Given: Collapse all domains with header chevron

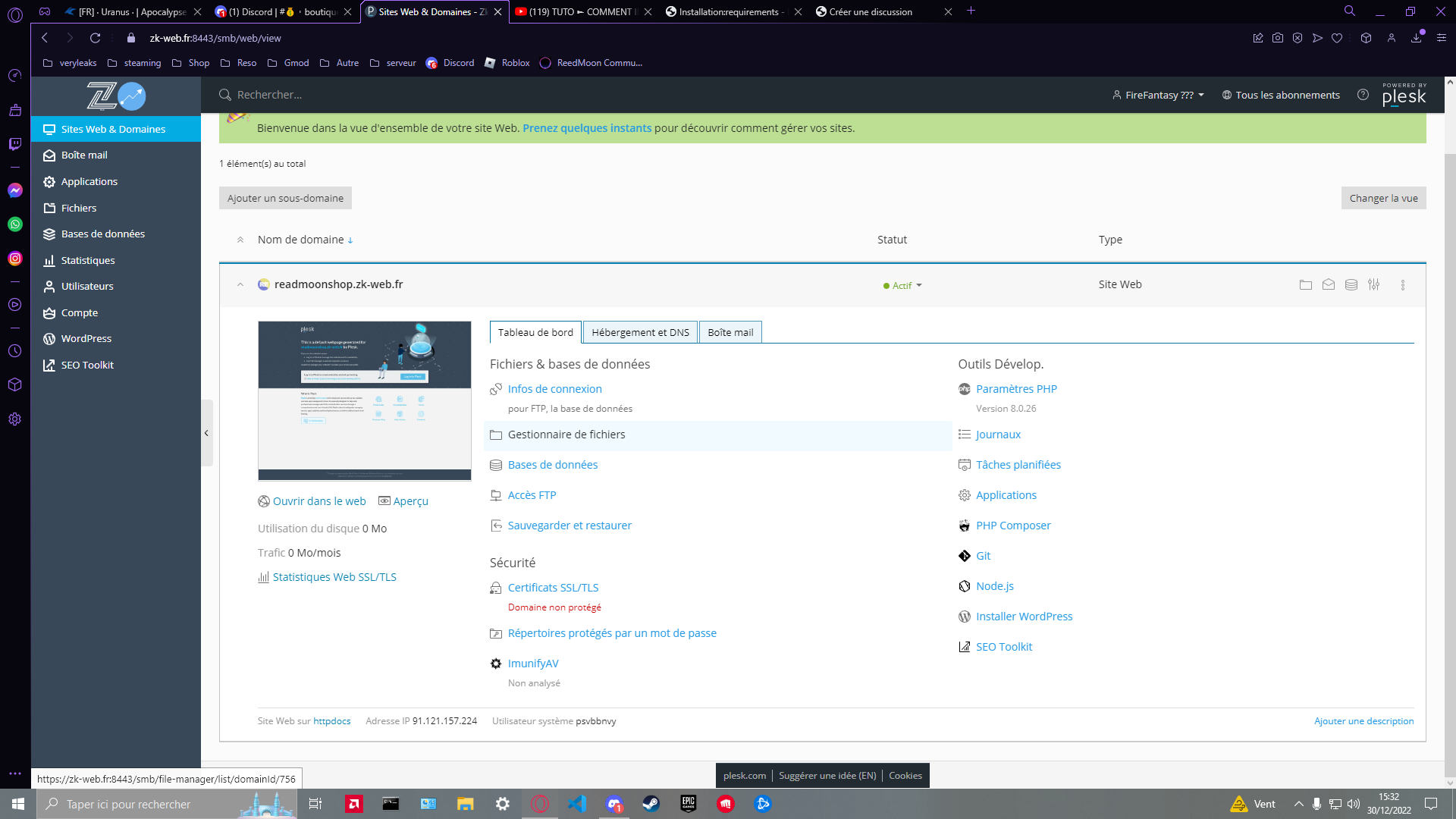Looking at the screenshot, I should coord(240,240).
